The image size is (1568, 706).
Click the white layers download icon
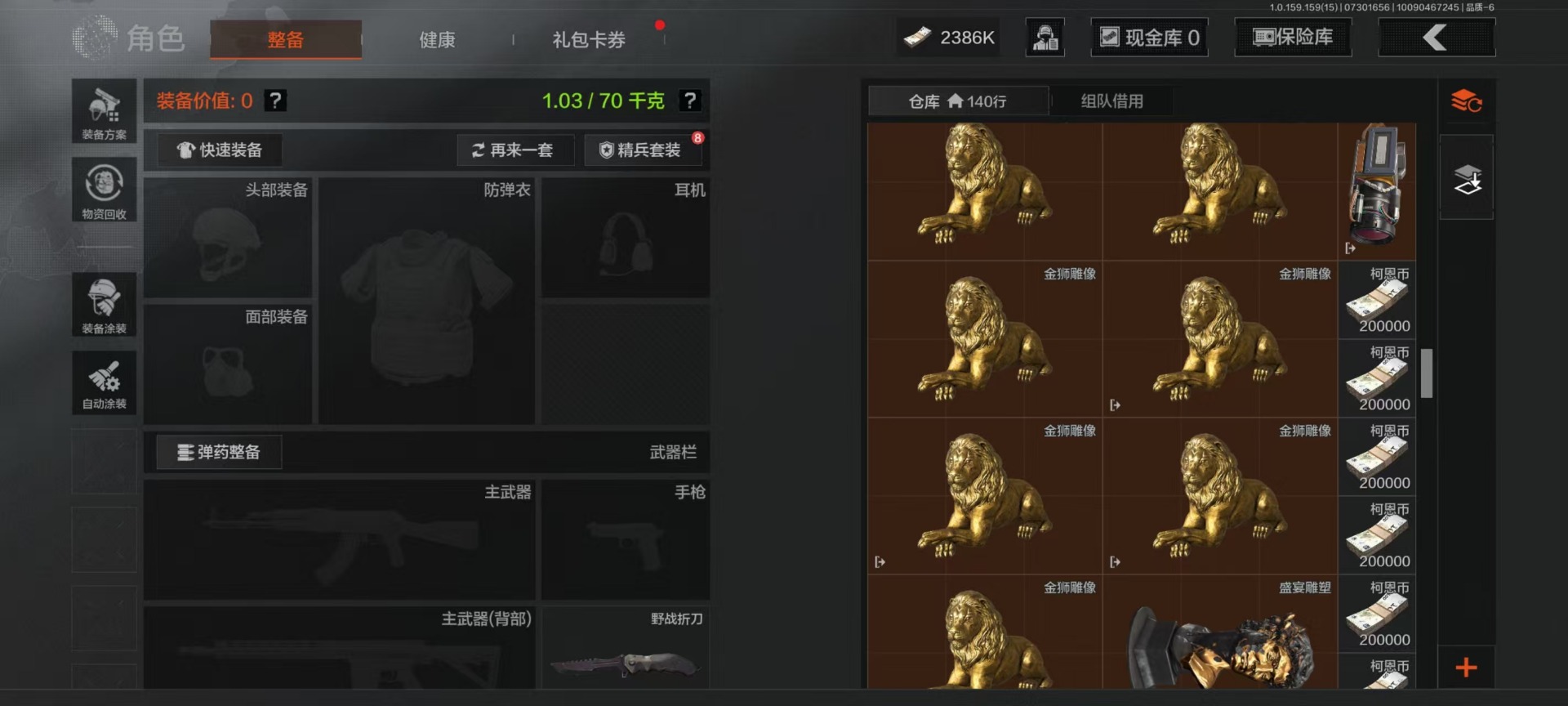pyautogui.click(x=1467, y=177)
